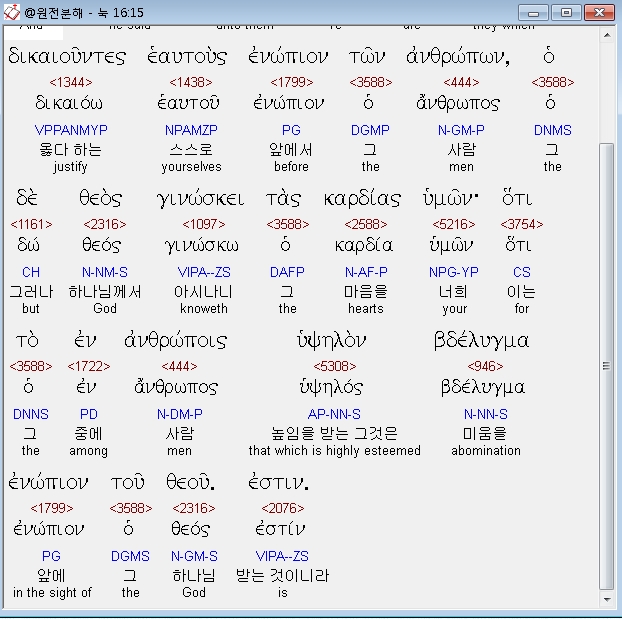Click Strong's number <3754>
The width and height of the screenshot is (622, 619).
[x=522, y=225]
